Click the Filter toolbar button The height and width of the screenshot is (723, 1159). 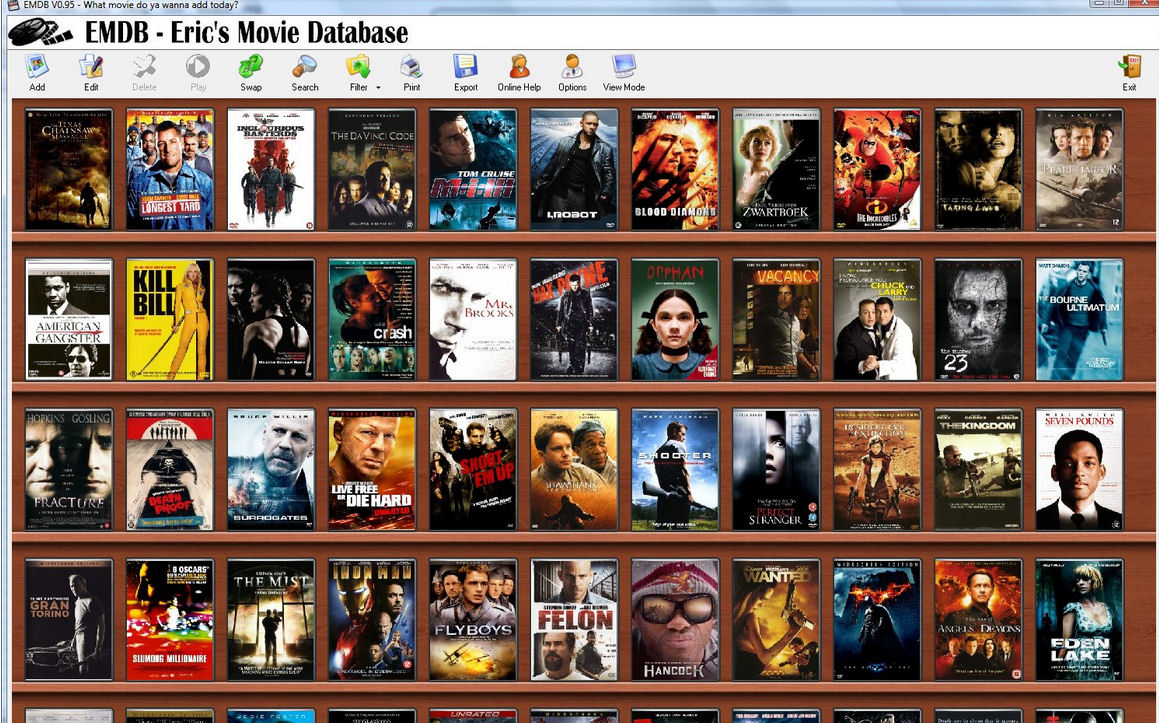(357, 71)
